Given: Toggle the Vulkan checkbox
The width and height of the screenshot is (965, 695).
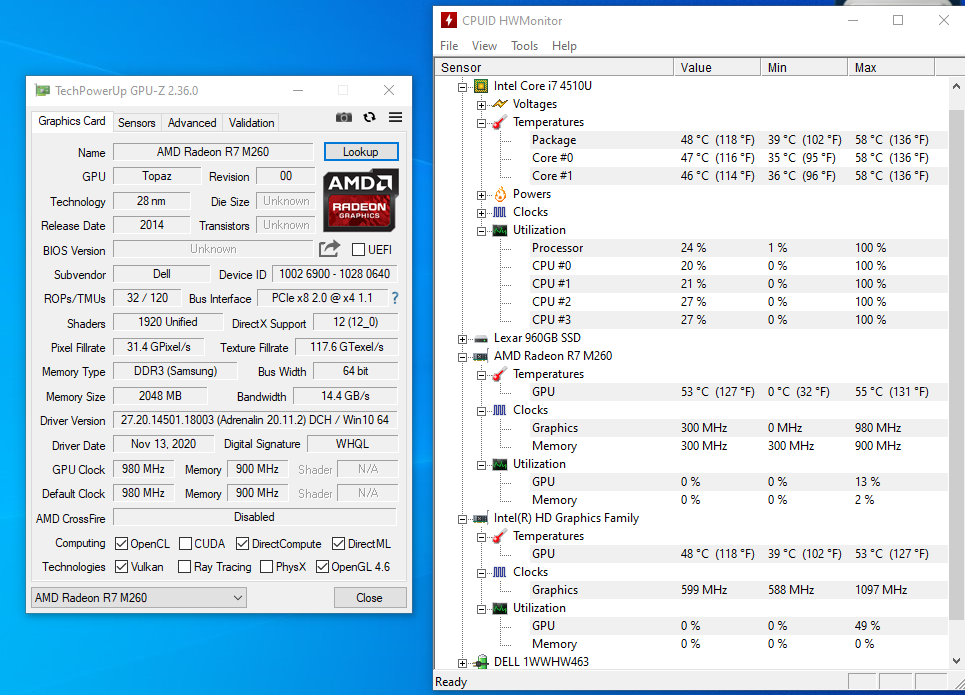Looking at the screenshot, I should pos(121,566).
